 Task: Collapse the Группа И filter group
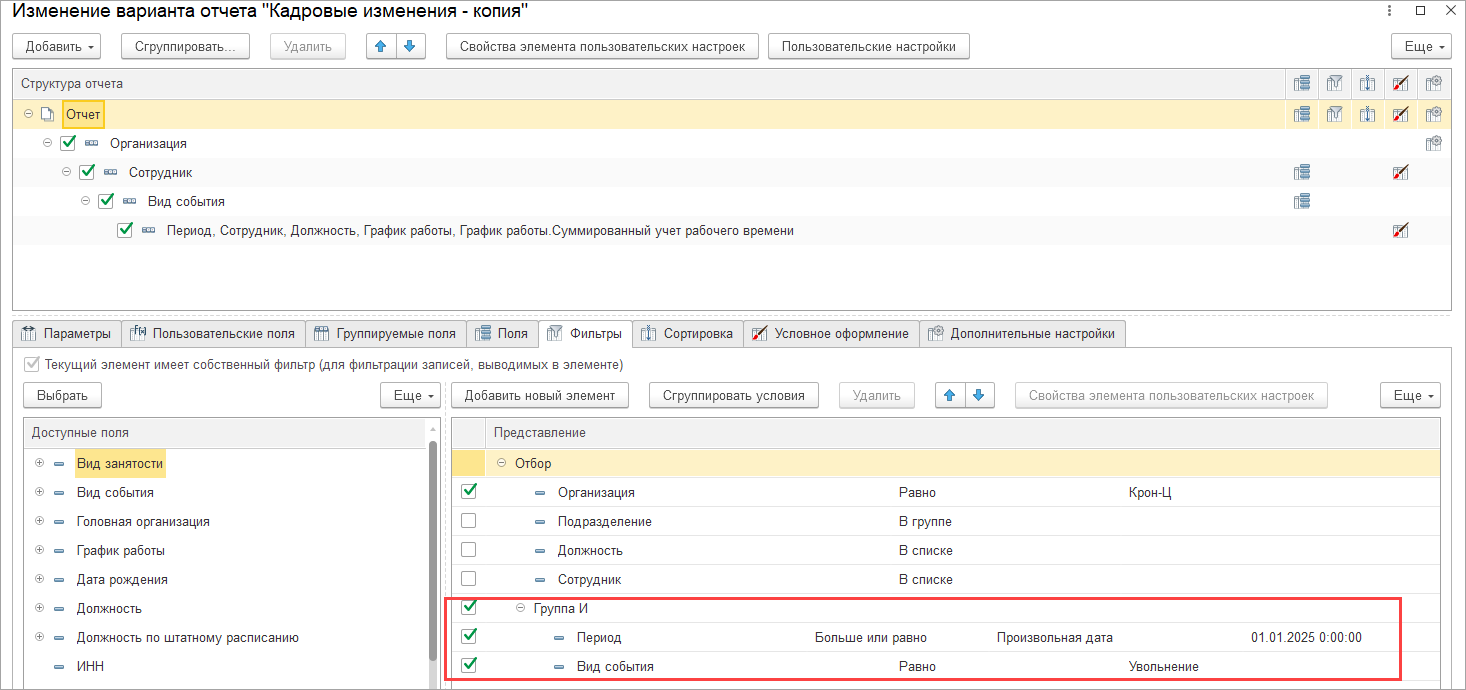(520, 608)
